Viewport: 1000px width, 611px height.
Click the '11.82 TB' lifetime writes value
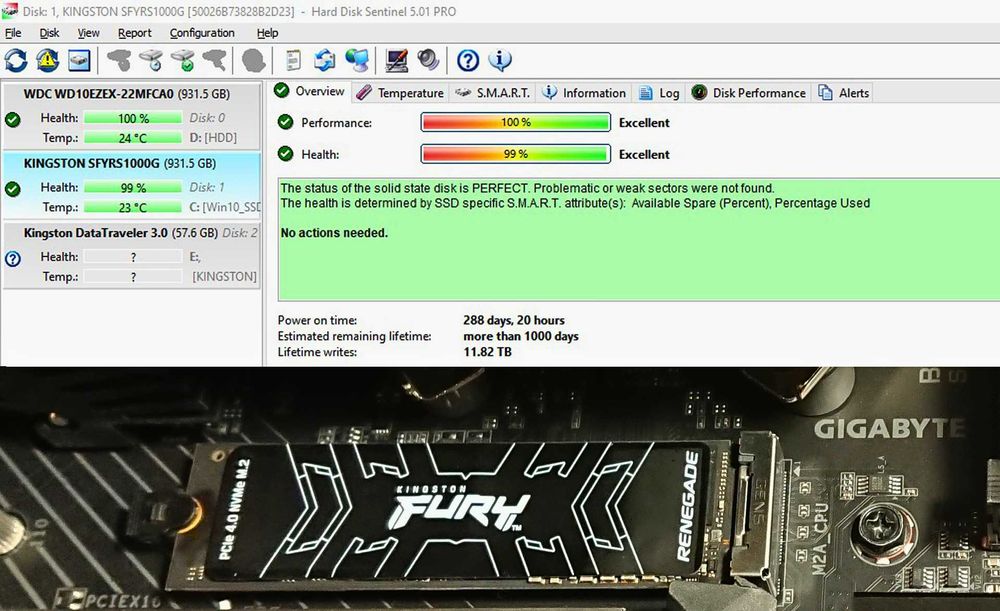click(487, 352)
